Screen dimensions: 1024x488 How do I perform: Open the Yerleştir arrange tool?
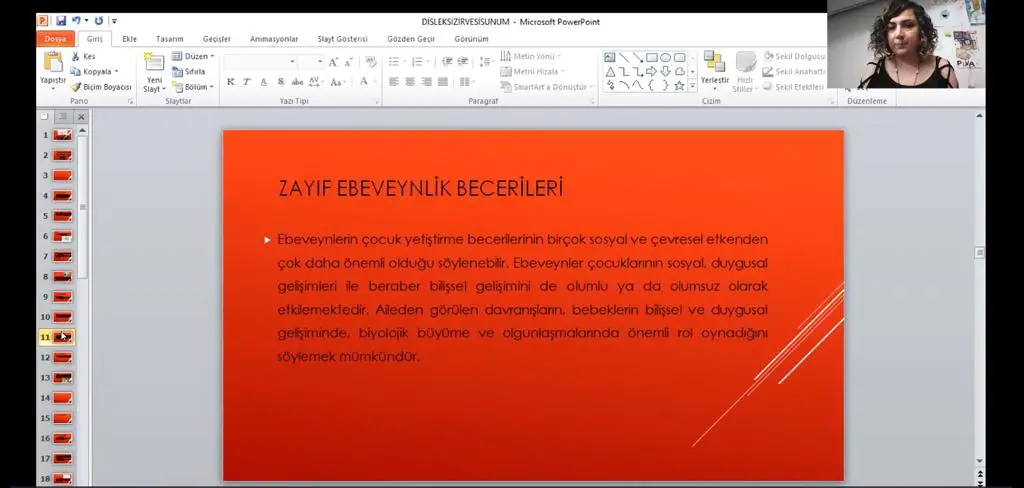714,71
